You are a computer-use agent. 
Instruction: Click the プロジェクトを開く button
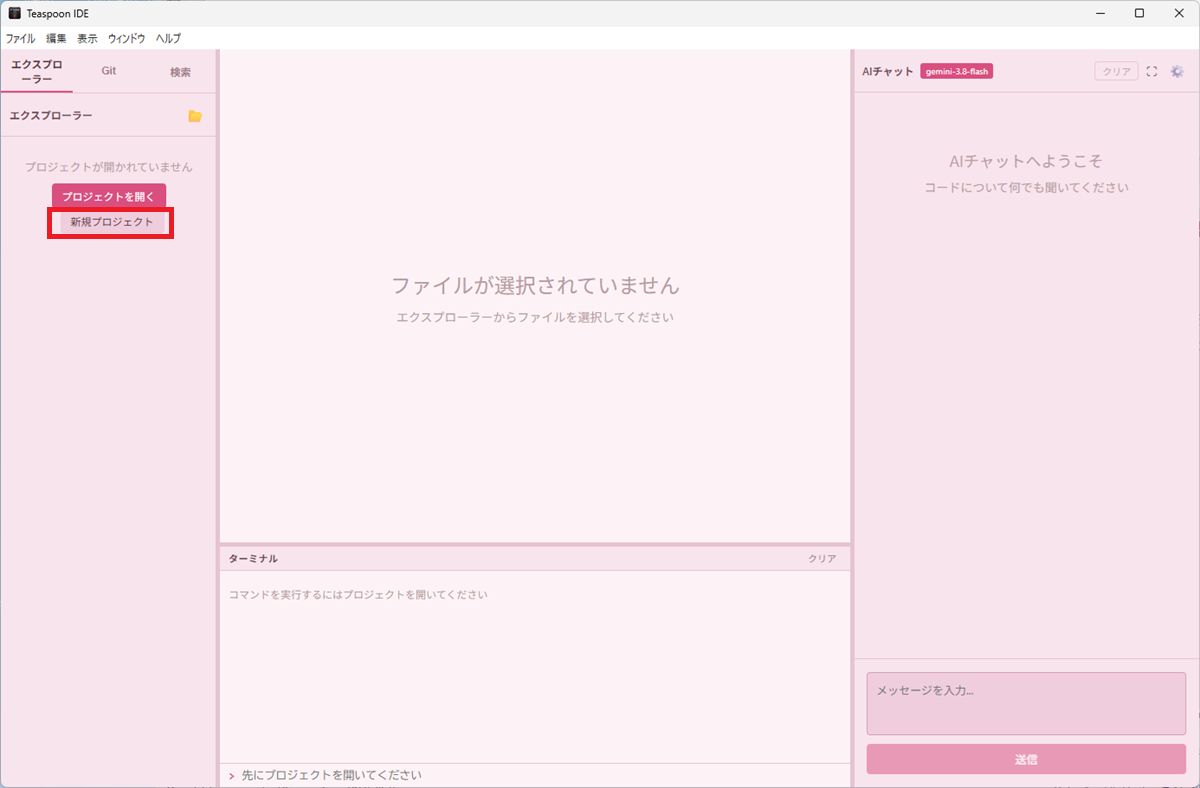coord(109,196)
